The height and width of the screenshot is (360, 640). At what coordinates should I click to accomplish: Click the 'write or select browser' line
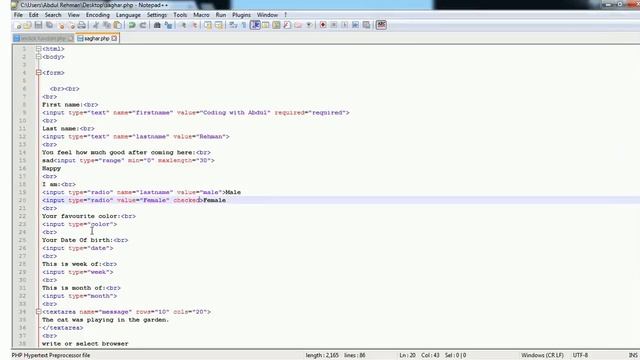tap(85, 344)
